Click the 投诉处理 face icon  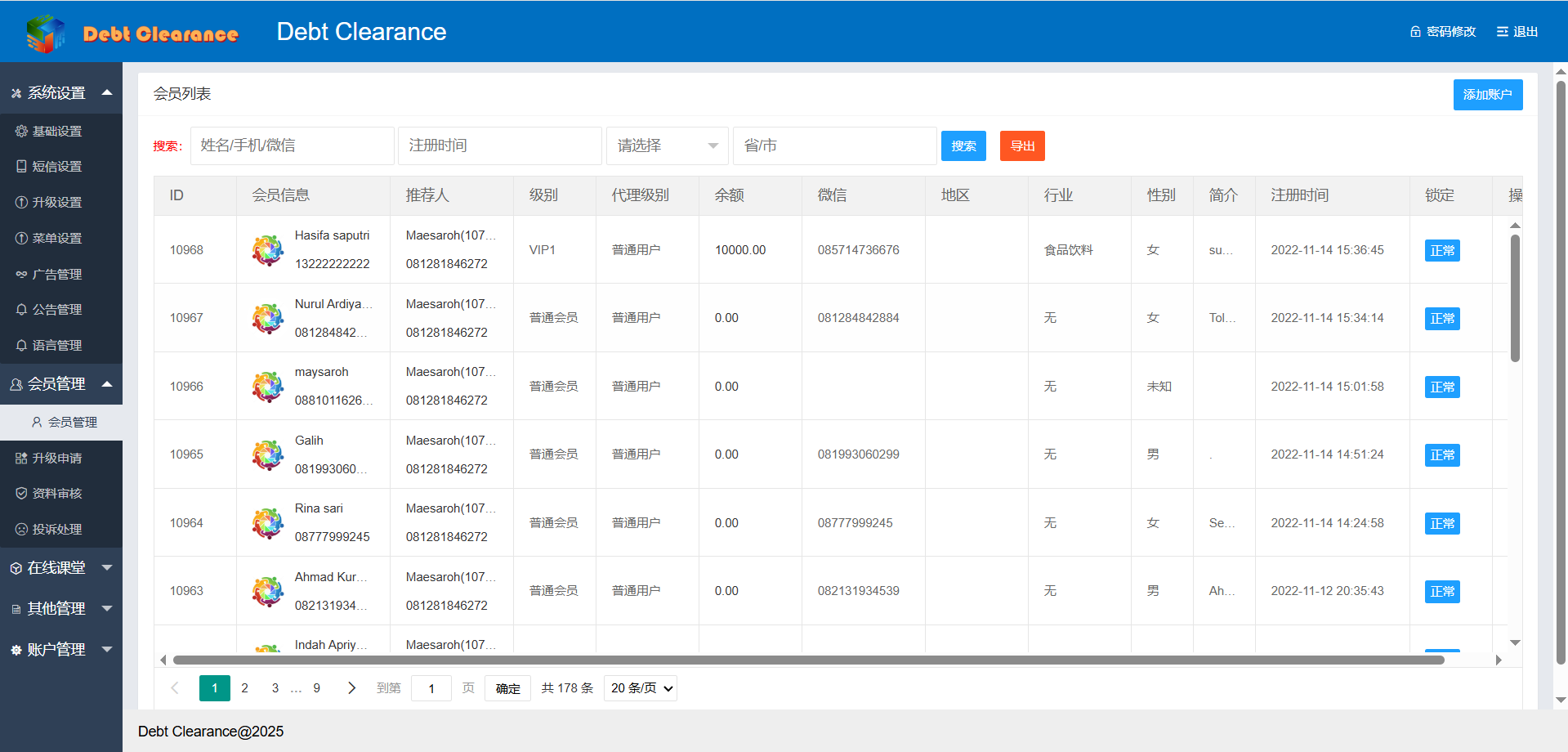(x=21, y=530)
